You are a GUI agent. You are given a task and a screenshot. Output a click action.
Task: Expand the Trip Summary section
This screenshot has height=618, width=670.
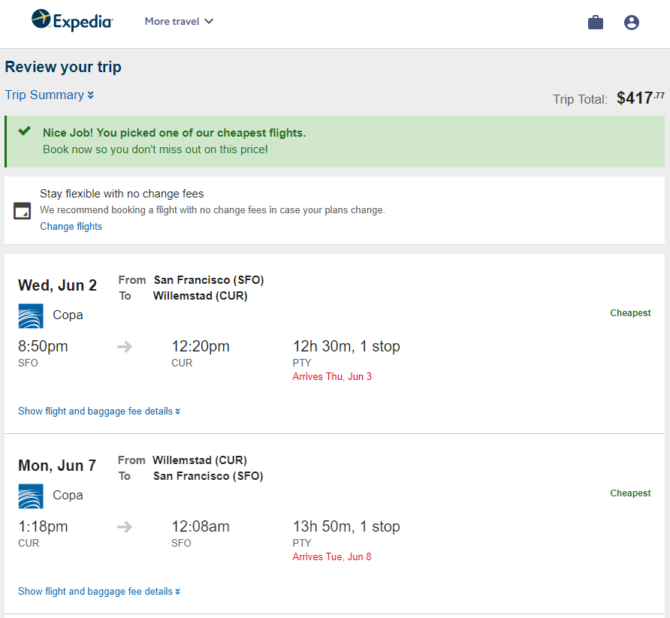pyautogui.click(x=49, y=95)
